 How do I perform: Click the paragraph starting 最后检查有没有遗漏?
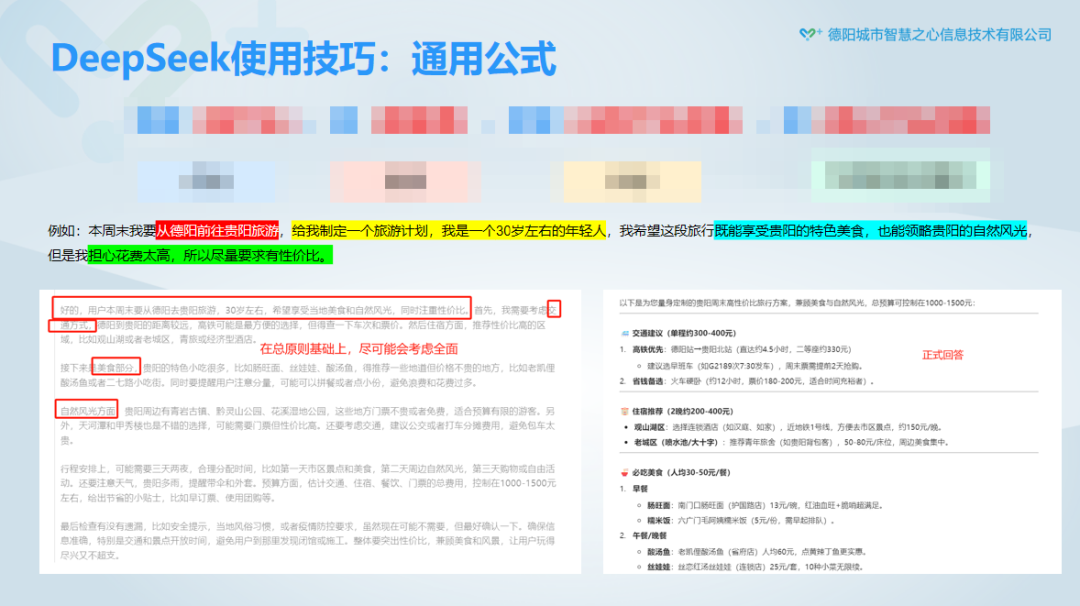click(x=308, y=541)
